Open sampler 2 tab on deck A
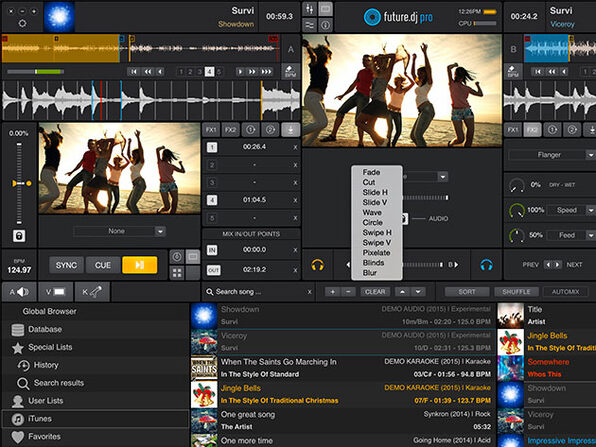 (x=270, y=130)
